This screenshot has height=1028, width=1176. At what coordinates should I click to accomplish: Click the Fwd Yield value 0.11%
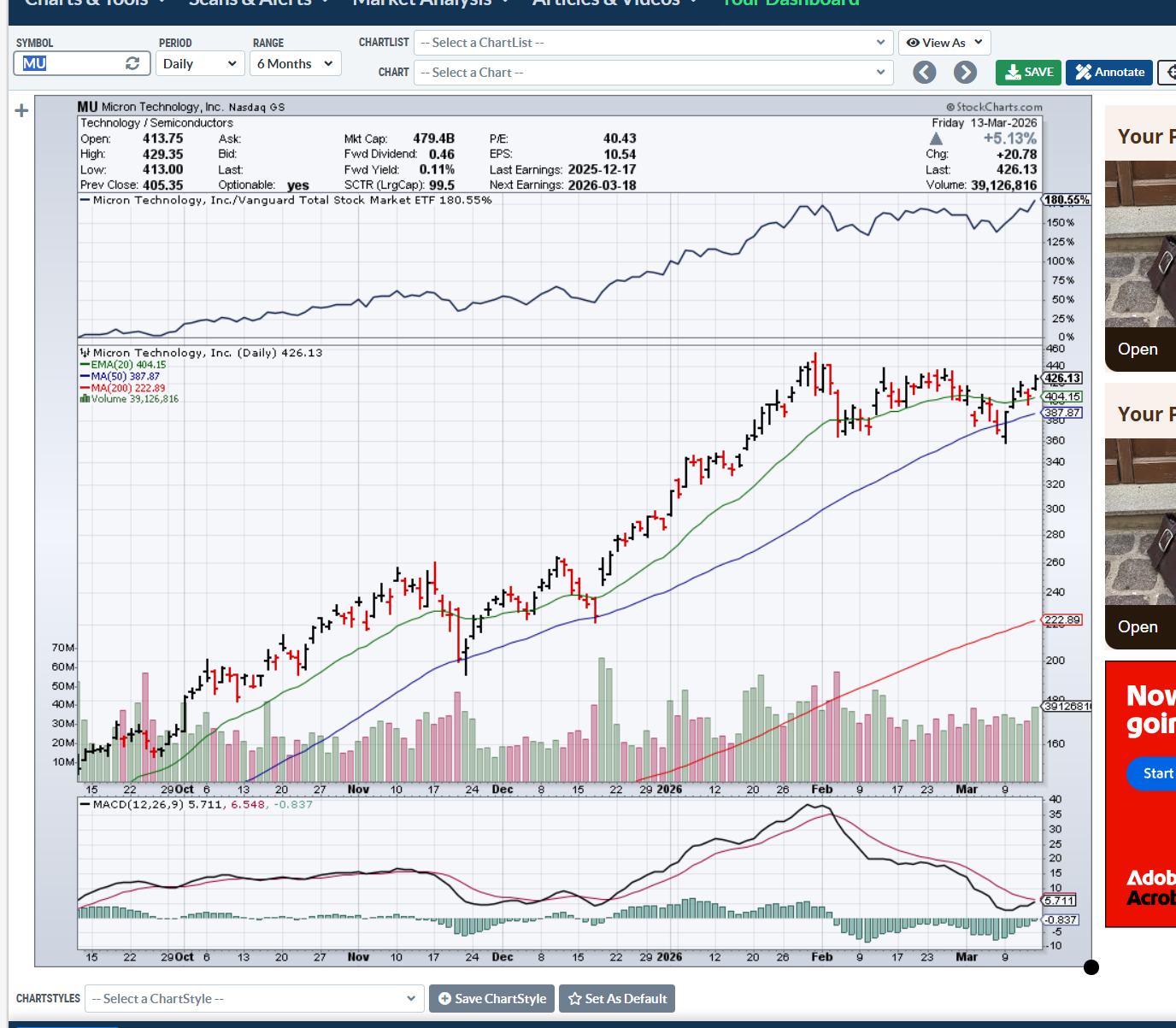click(437, 169)
